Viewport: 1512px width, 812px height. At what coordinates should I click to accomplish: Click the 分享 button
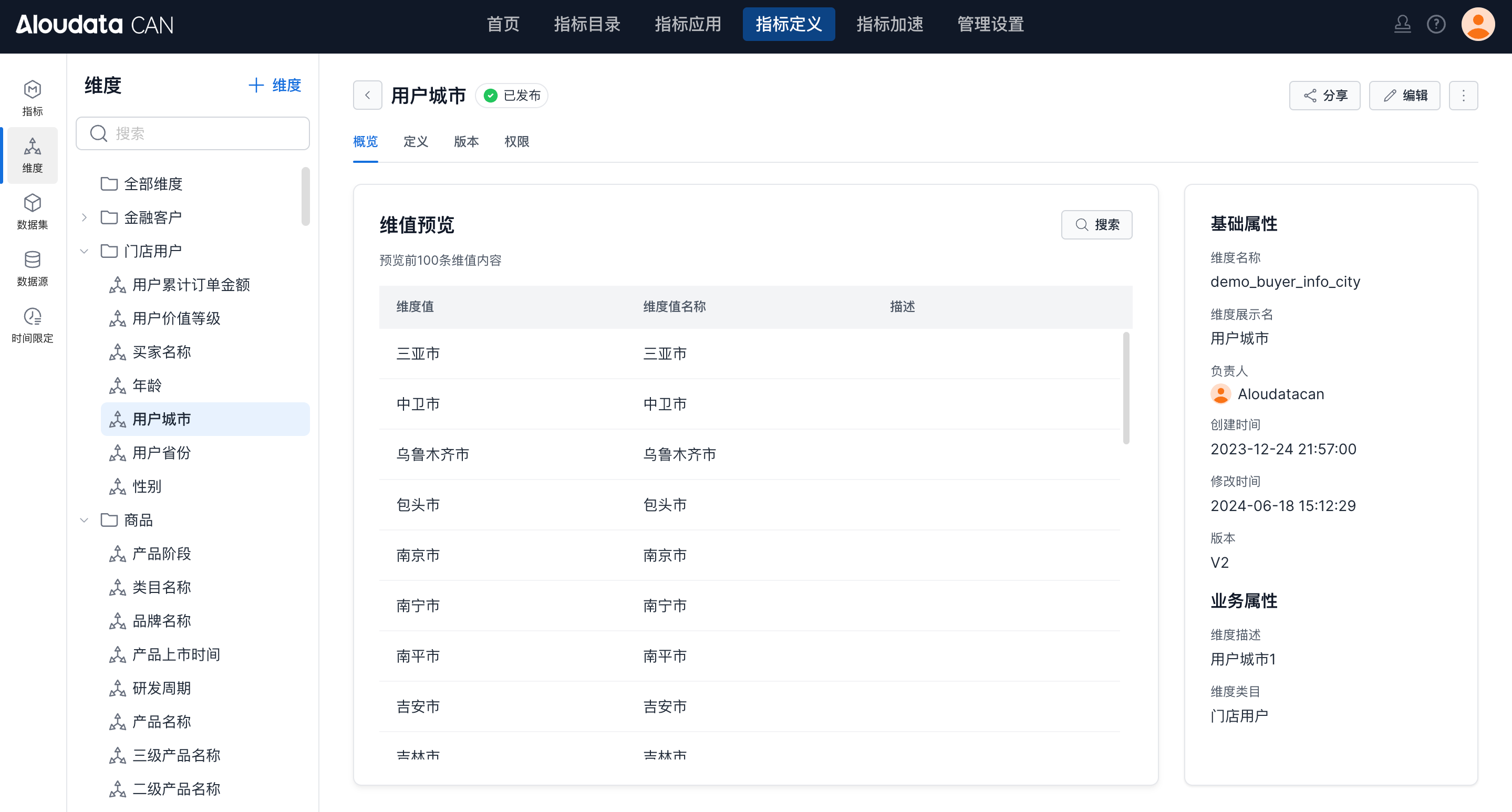1325,95
